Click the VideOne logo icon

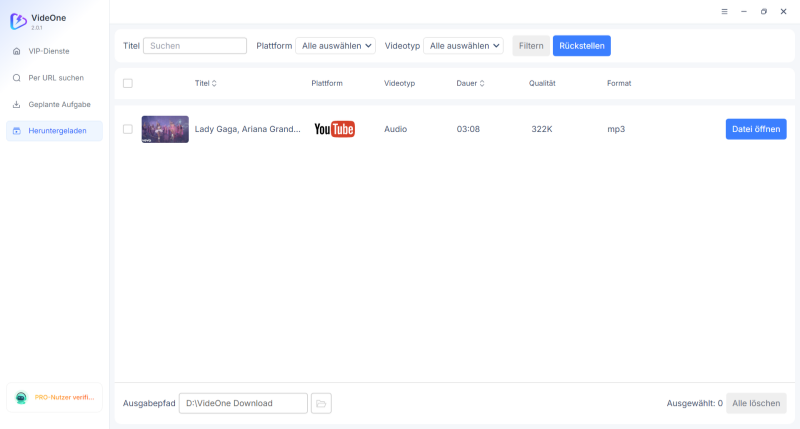point(18,21)
